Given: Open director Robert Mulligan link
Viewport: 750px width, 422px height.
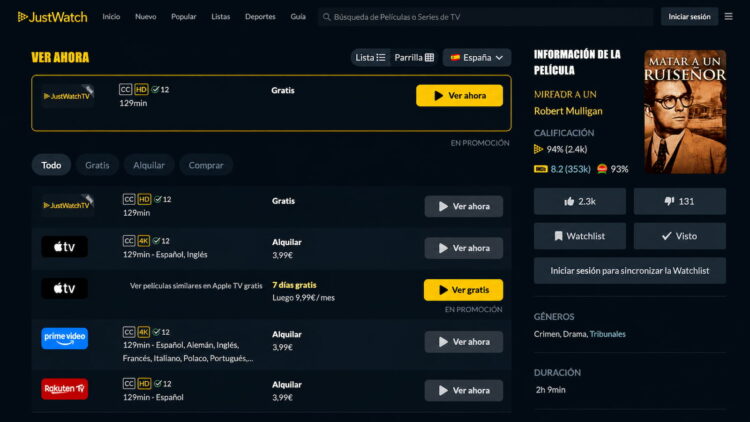Looking at the screenshot, I should [x=568, y=111].
